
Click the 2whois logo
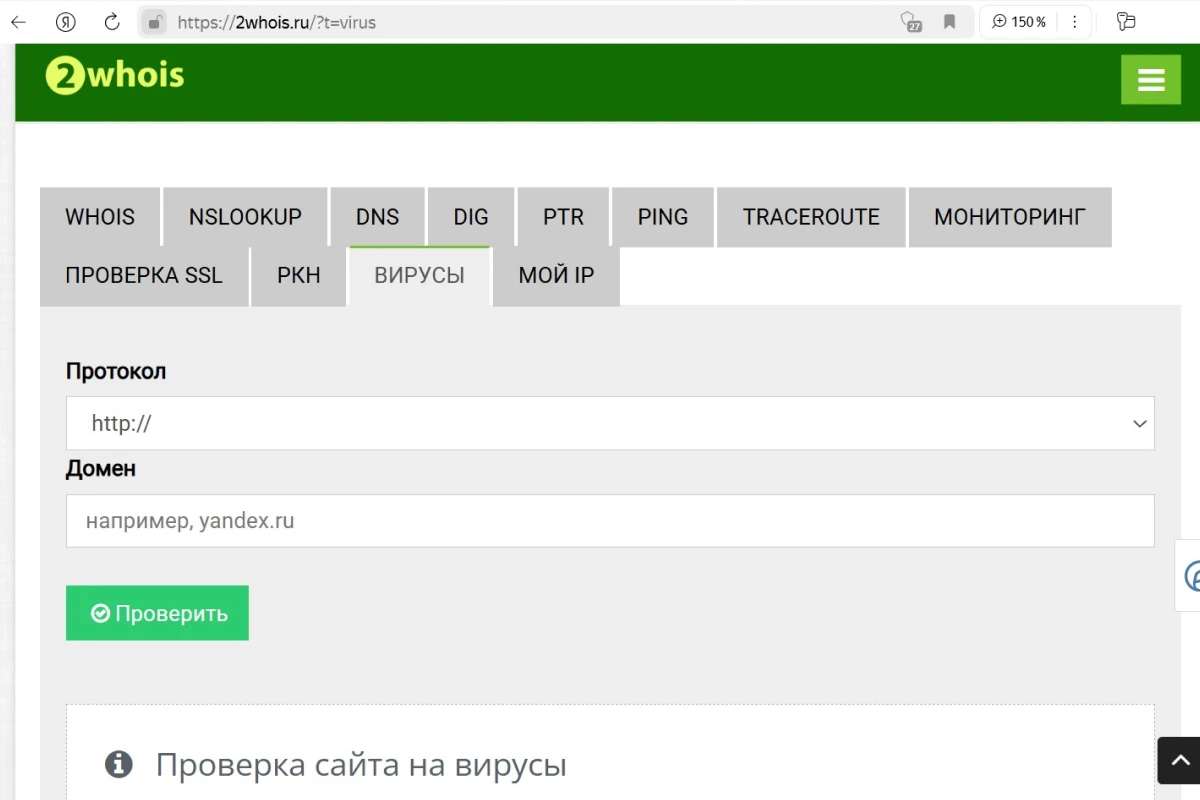click(115, 76)
